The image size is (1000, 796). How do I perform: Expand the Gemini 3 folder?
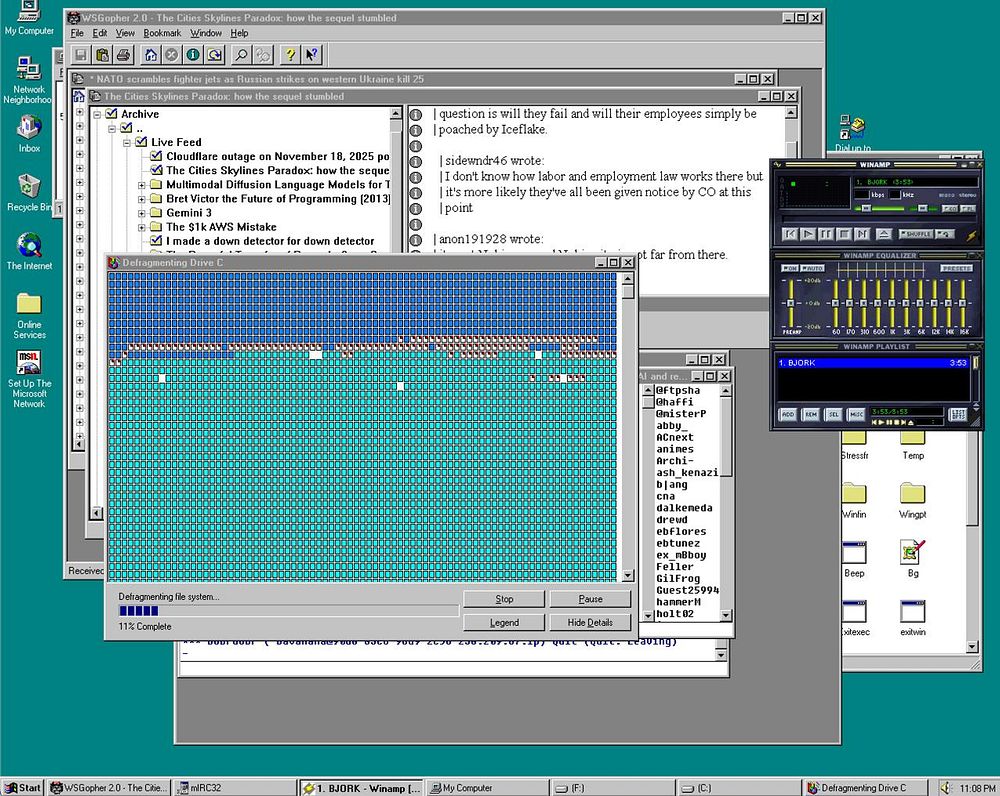pyautogui.click(x=142, y=213)
